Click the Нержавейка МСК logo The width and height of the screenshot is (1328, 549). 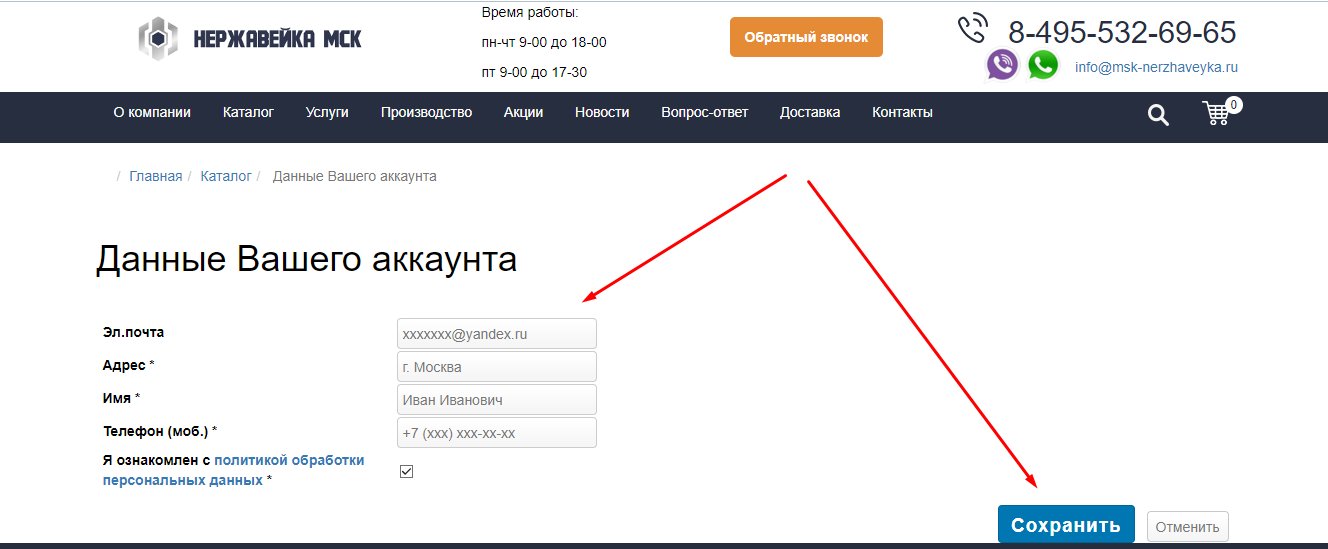click(x=249, y=39)
